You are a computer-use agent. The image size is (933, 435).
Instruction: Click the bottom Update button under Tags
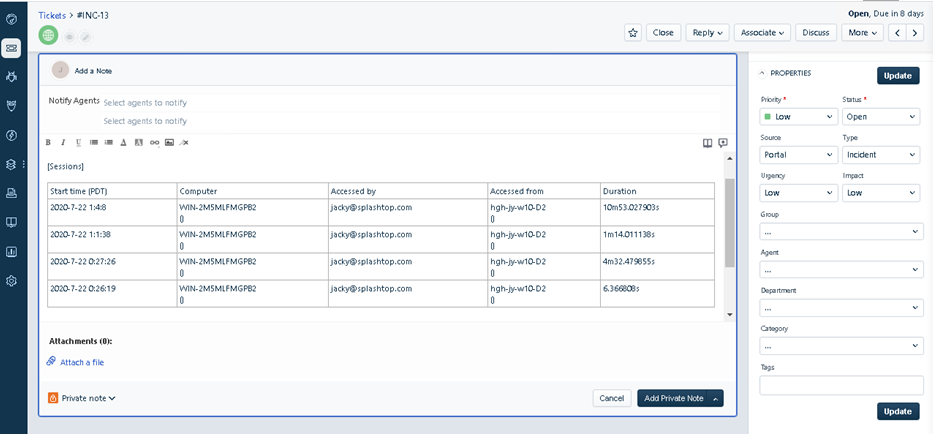point(898,411)
